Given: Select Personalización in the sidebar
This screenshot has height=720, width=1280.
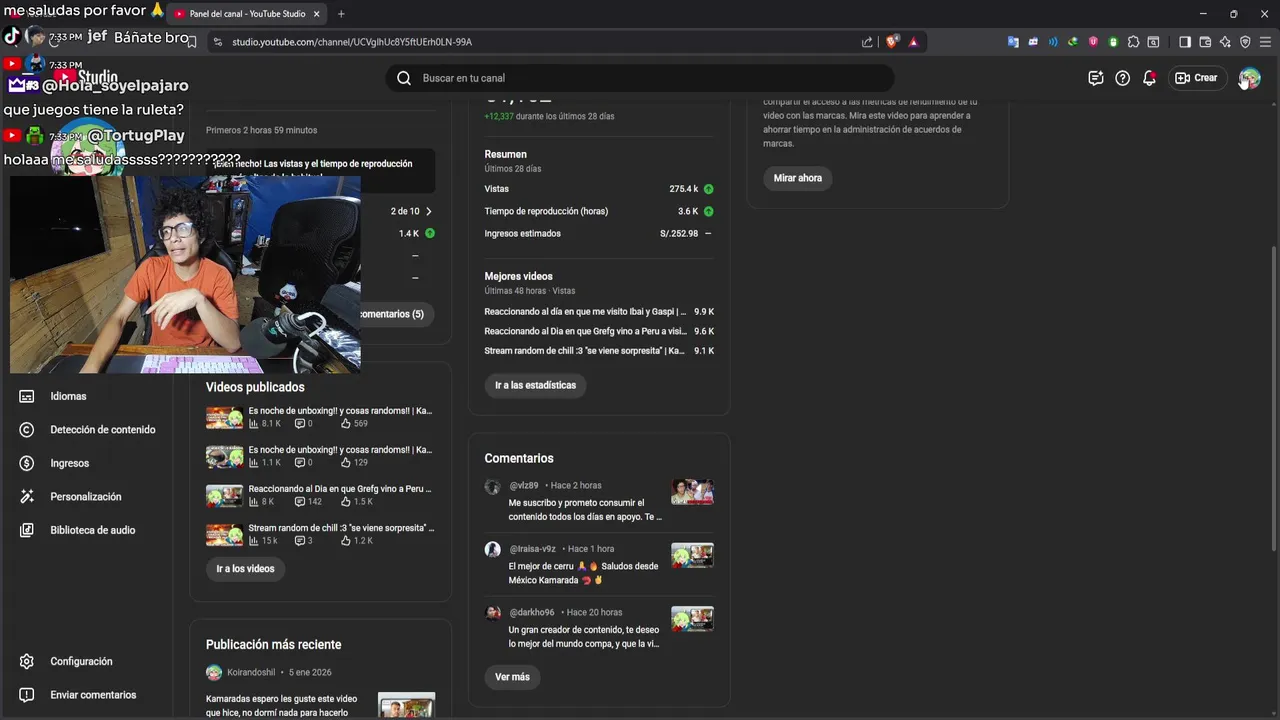Looking at the screenshot, I should click(x=86, y=497).
